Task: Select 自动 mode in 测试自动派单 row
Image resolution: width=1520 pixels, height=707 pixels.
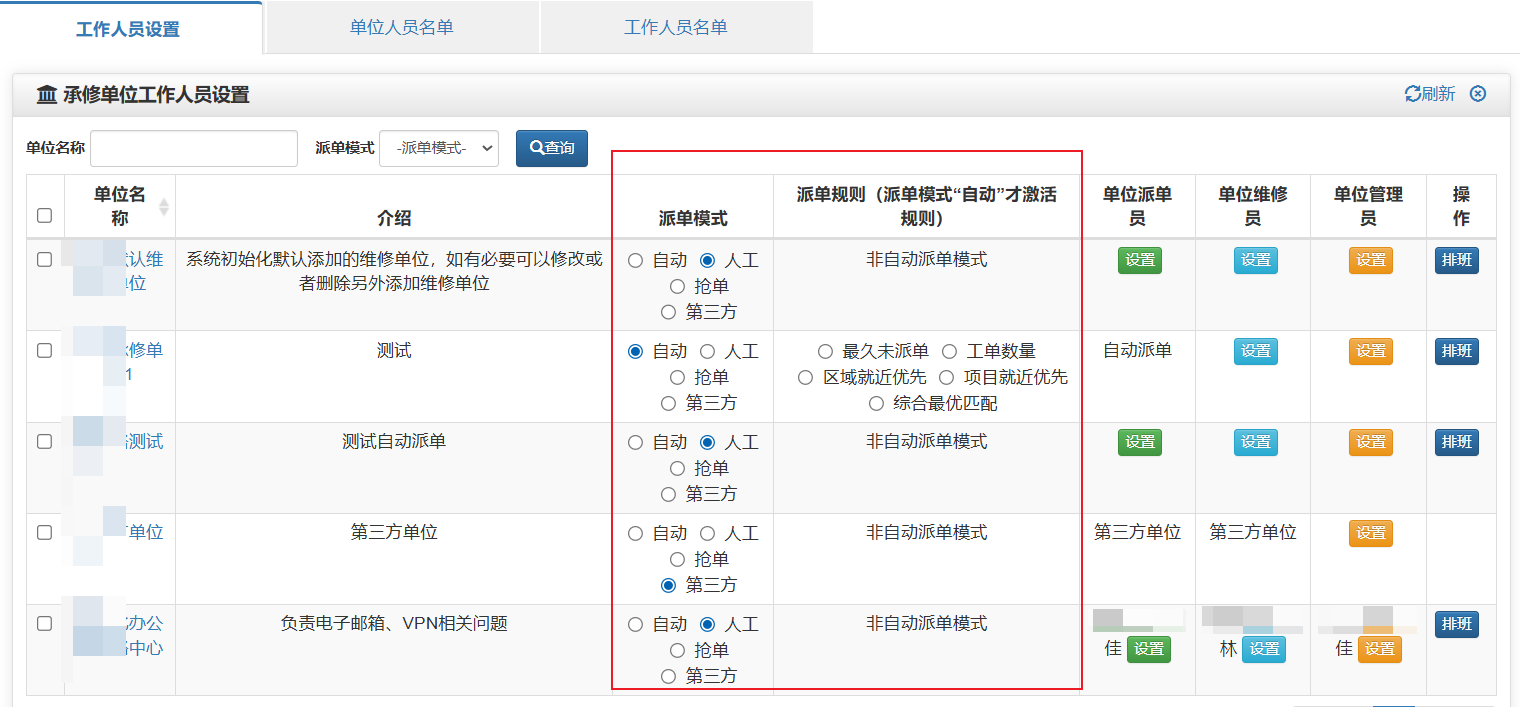Action: (x=635, y=442)
